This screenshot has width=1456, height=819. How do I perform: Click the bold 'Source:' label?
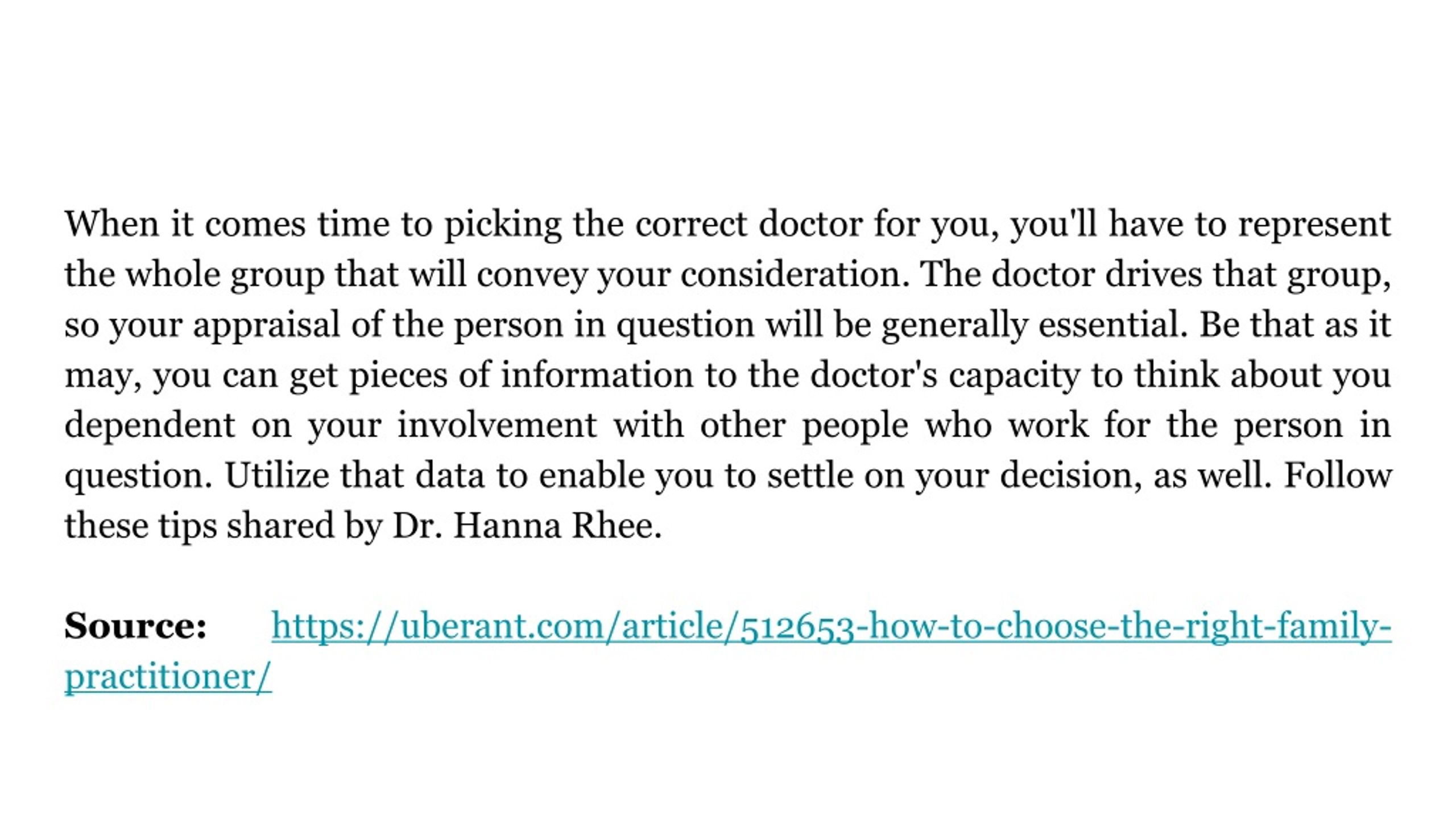(135, 626)
